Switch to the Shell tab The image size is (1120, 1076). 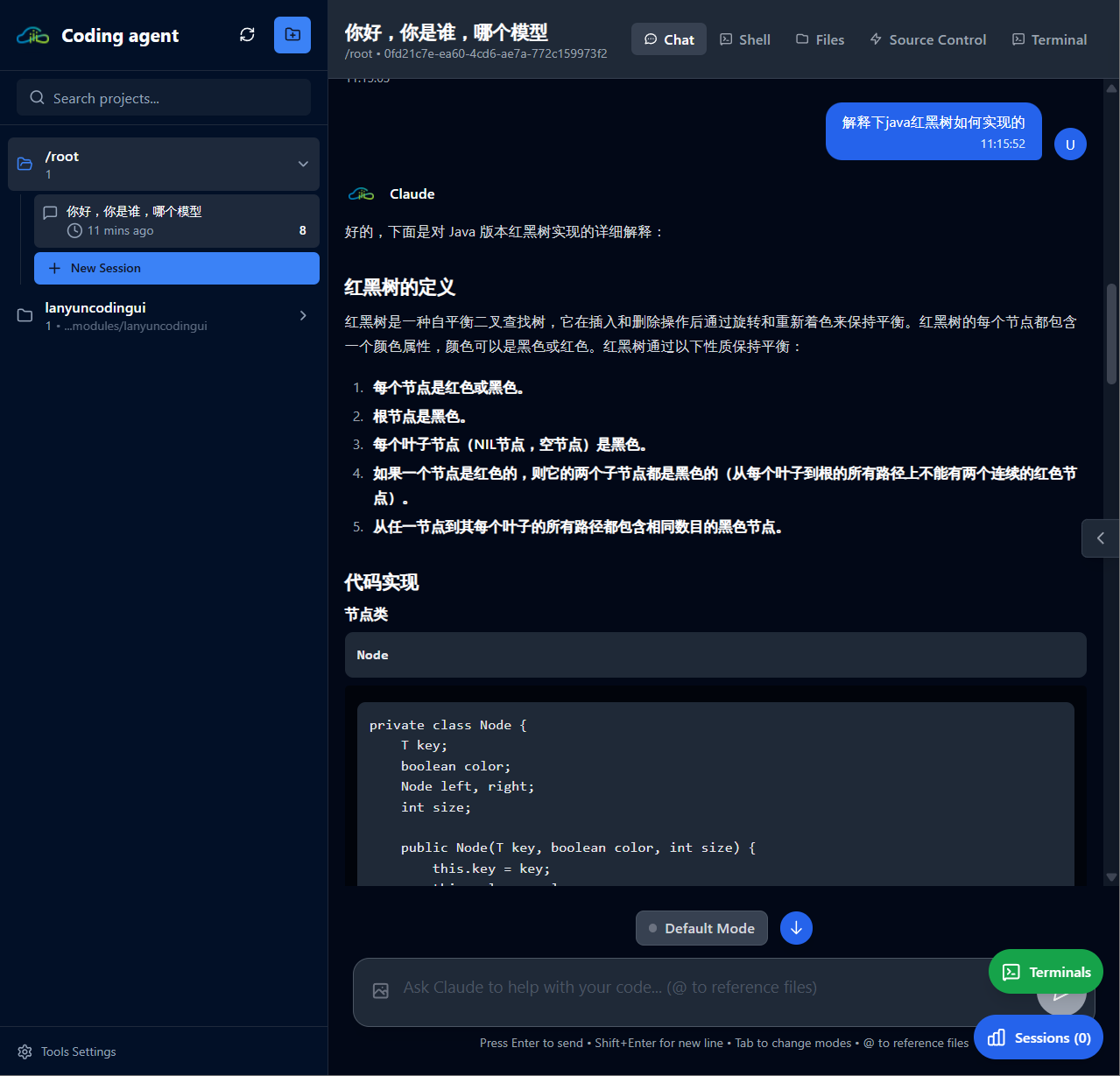745,39
